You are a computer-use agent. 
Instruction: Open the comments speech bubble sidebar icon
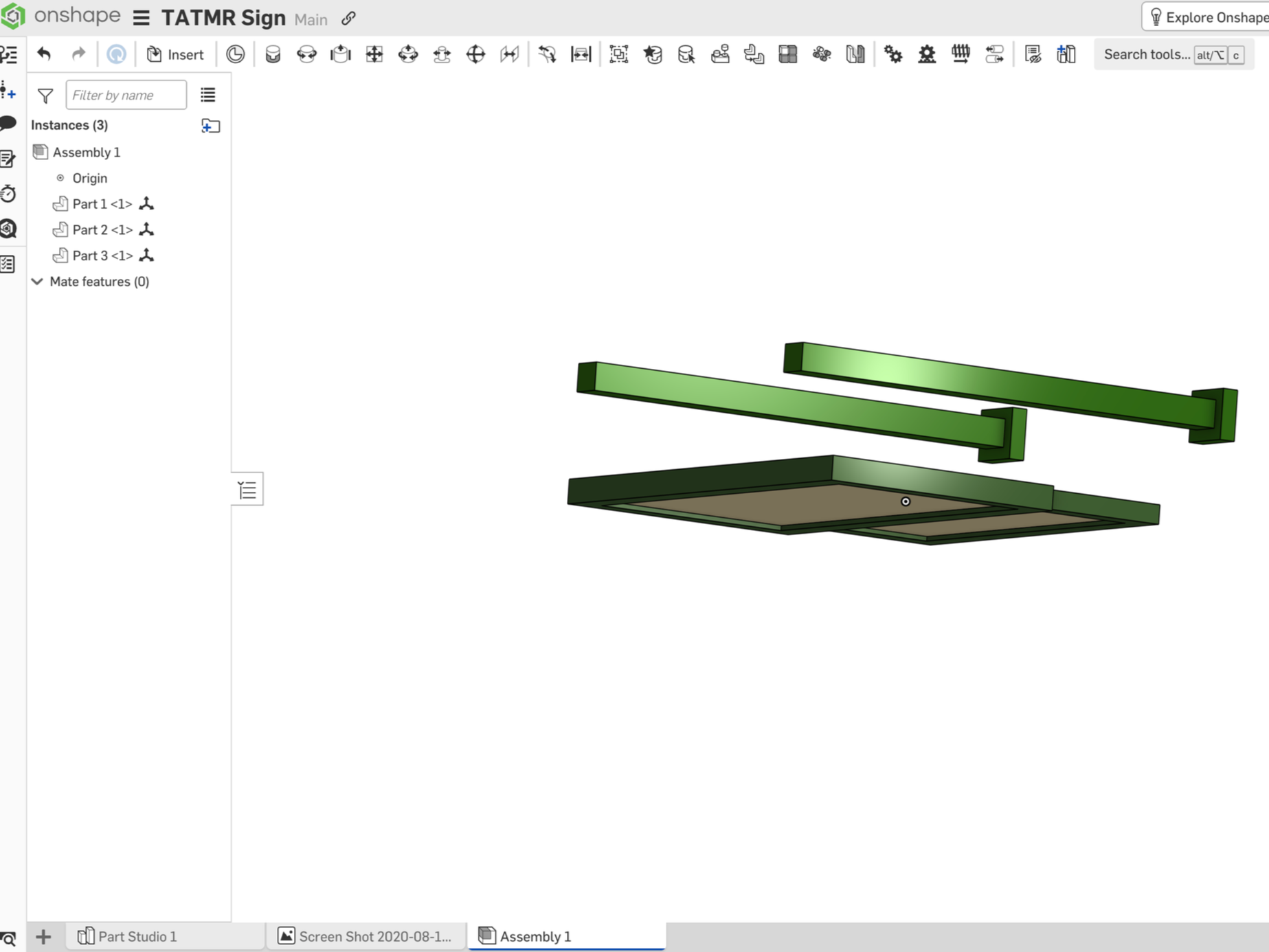(x=8, y=124)
